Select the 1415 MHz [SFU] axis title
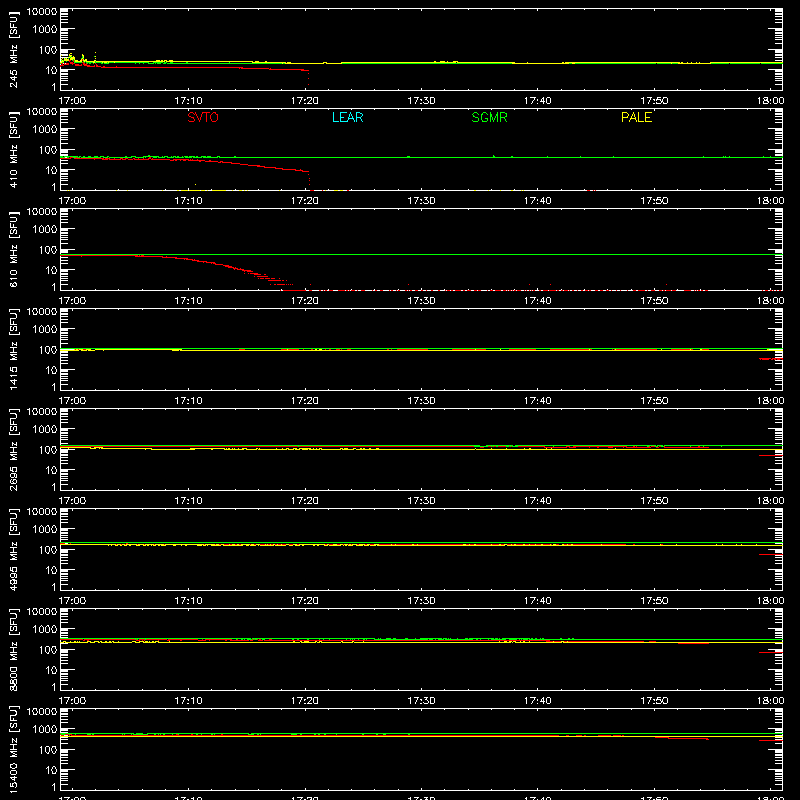The height and width of the screenshot is (800, 800). (x=14, y=349)
